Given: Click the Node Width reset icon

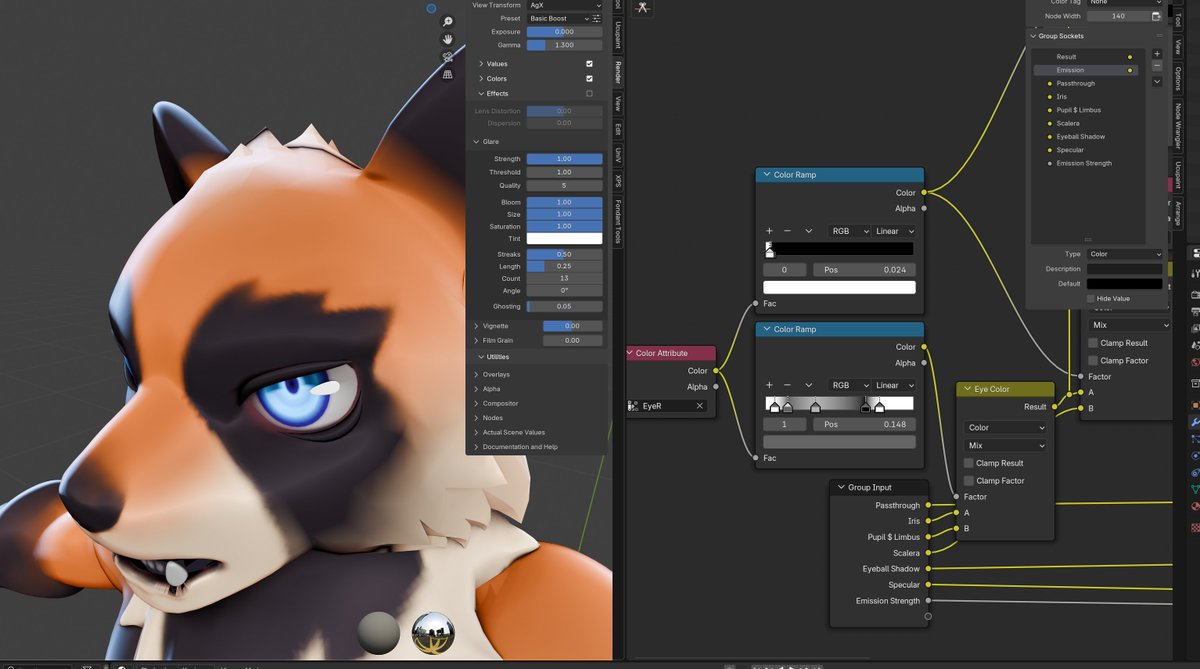Looking at the screenshot, I should click(x=1156, y=16).
